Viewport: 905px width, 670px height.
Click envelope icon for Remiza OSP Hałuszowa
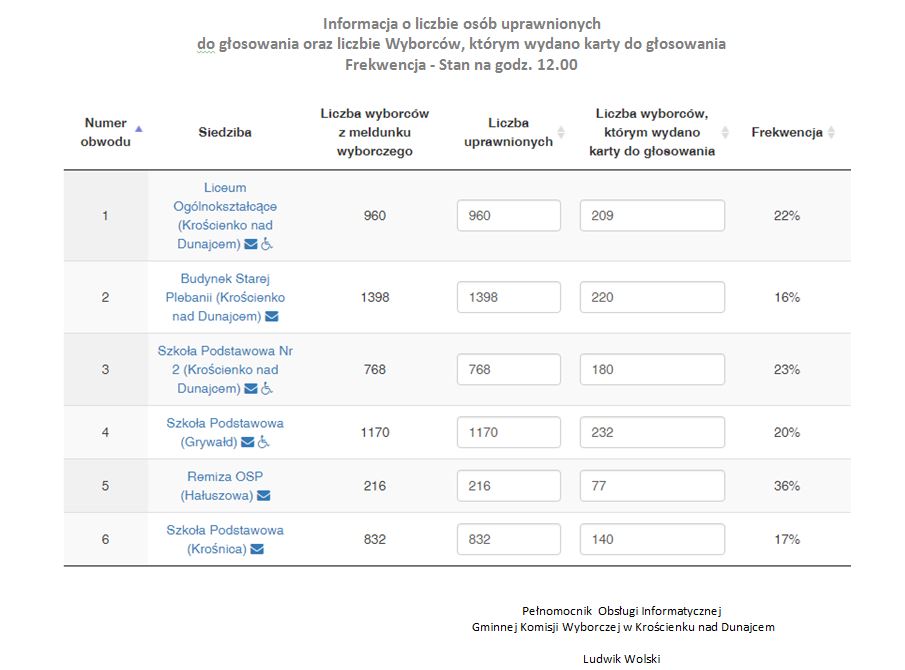click(x=263, y=496)
